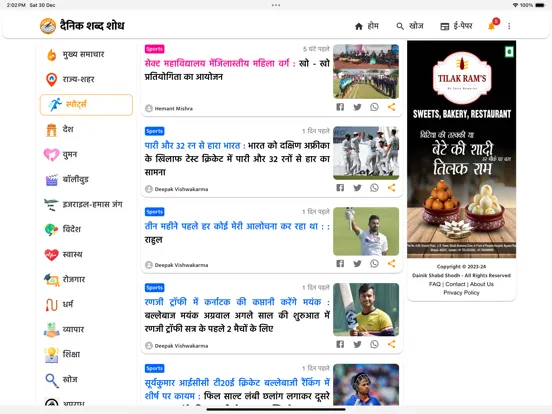The width and height of the screenshot is (552, 414).
Task: Share रणजी ट्रॉफी article on Twitter
Action: coord(357,344)
